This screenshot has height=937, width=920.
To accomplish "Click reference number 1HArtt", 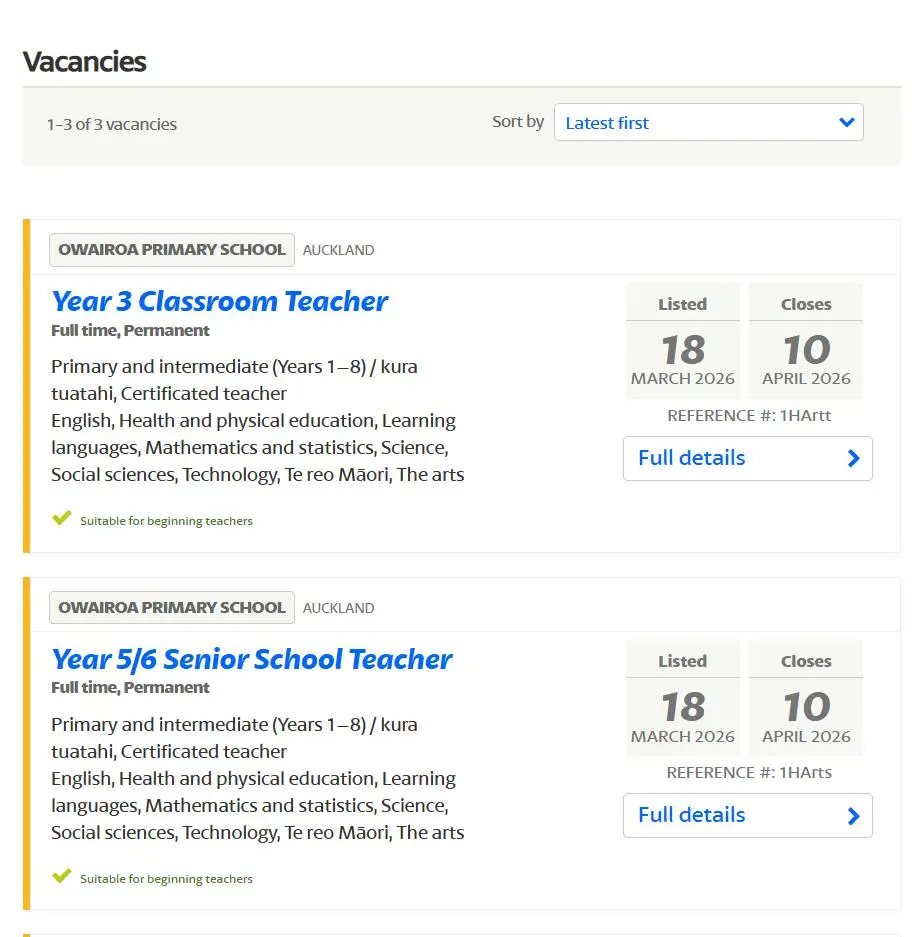I will tap(749, 415).
